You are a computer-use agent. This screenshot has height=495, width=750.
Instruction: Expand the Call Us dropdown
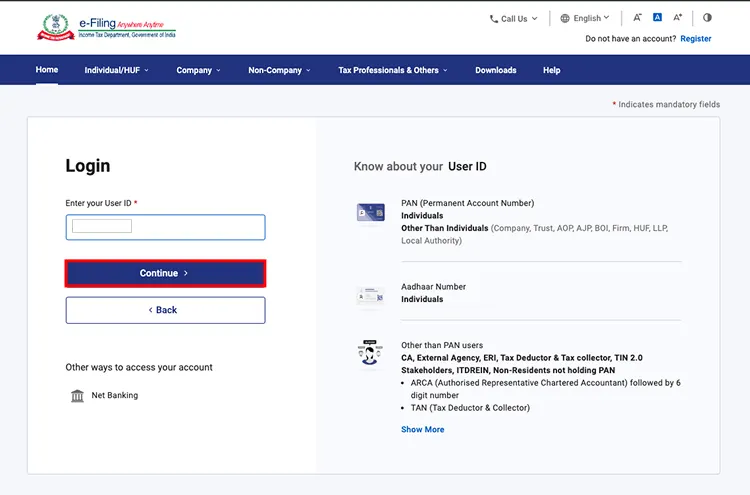(x=514, y=19)
